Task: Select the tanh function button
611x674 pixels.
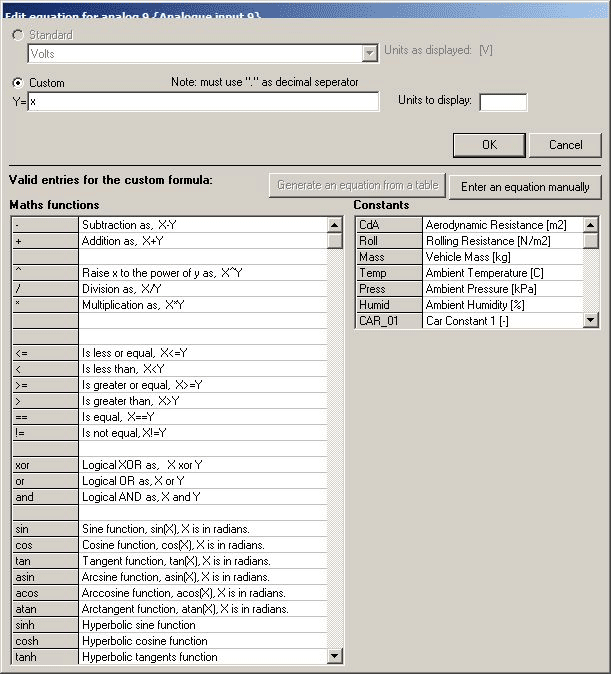Action: [x=45, y=657]
